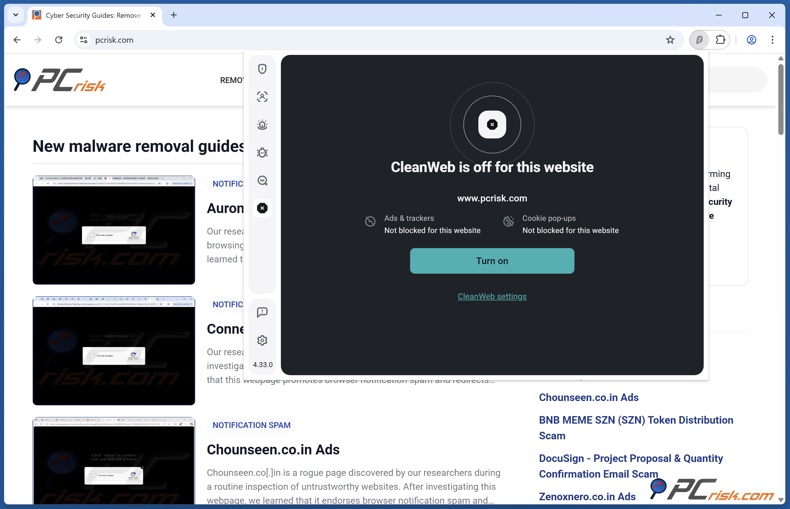This screenshot has height=509, width=790.
Task: Click the browser forward arrow
Action: [38, 40]
